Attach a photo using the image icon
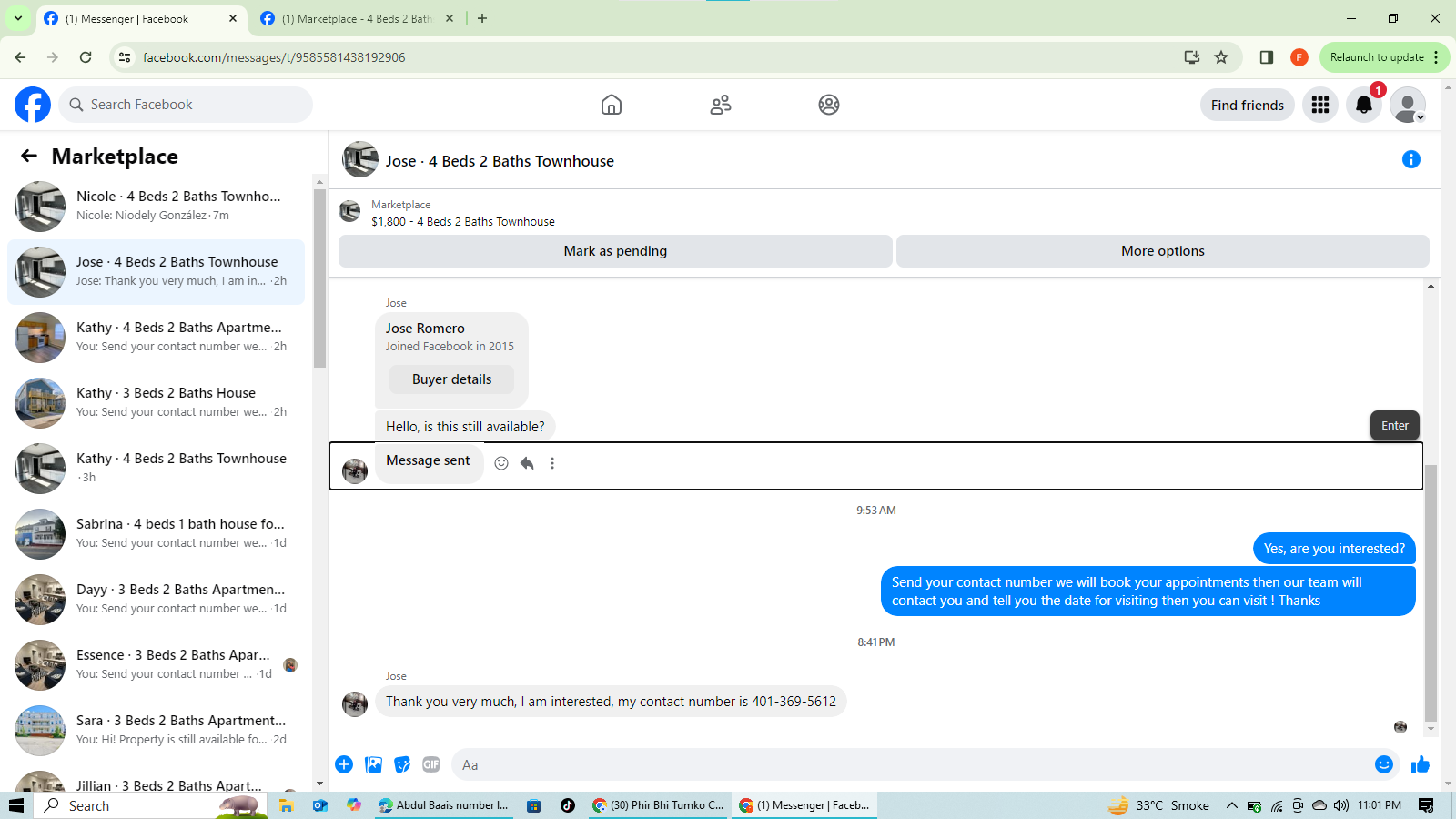 coord(373,764)
